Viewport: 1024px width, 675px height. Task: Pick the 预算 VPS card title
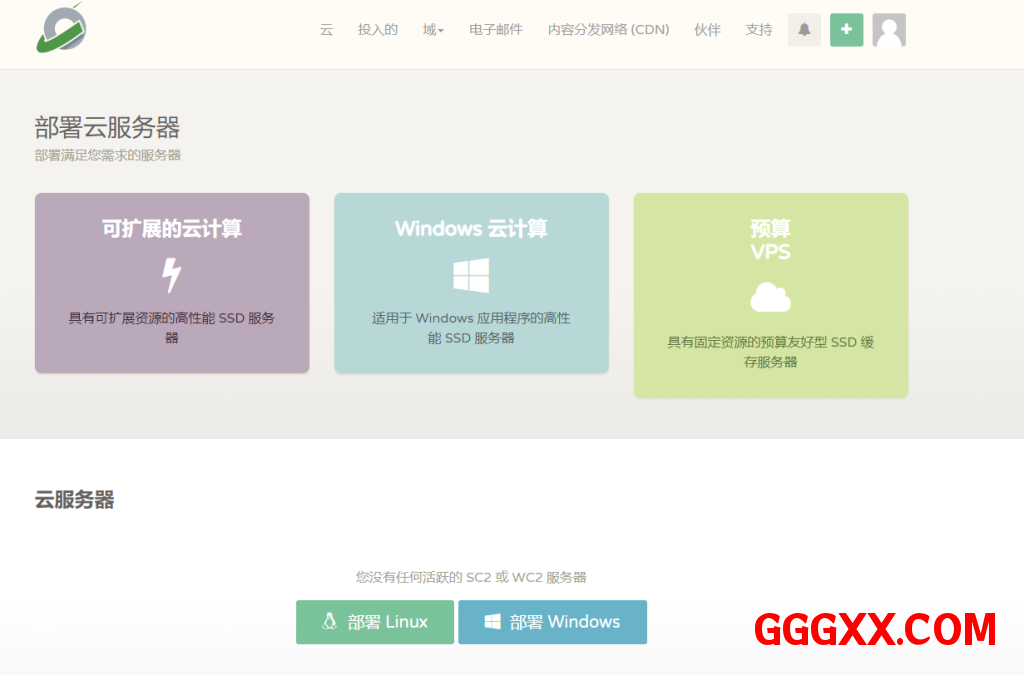point(770,240)
